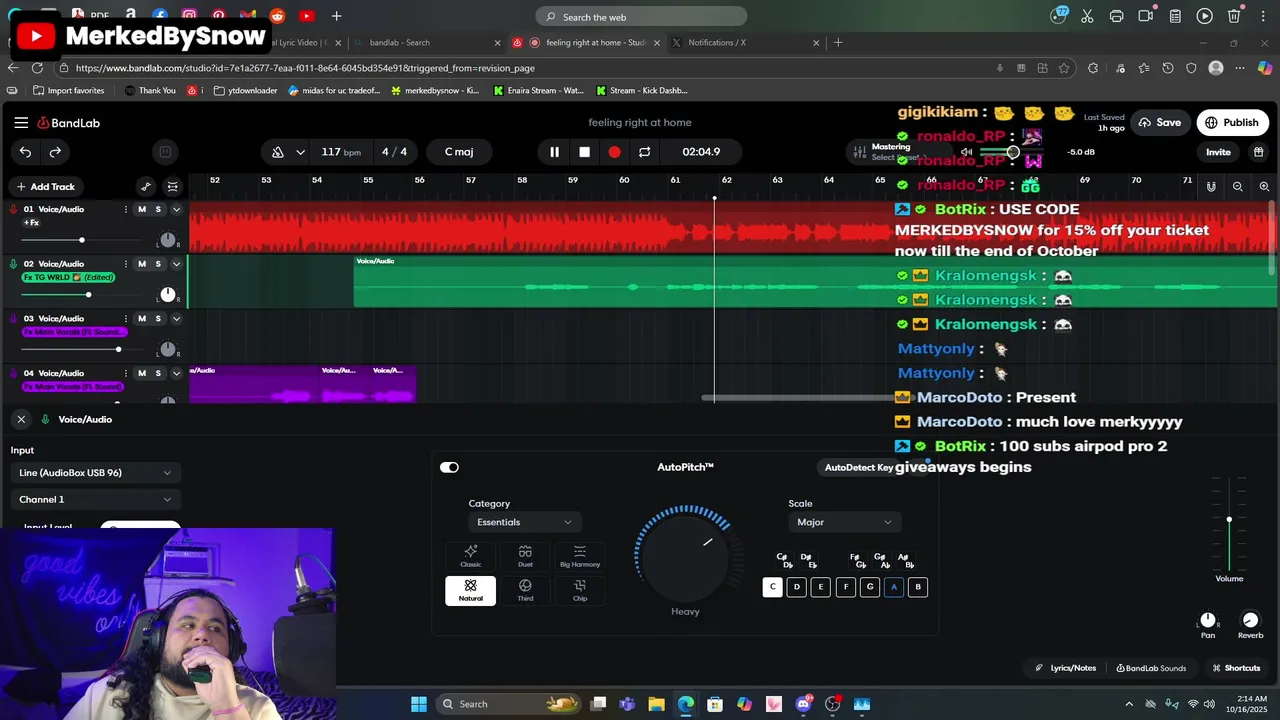
Task: Undo the last studio action
Action: pyautogui.click(x=25, y=152)
